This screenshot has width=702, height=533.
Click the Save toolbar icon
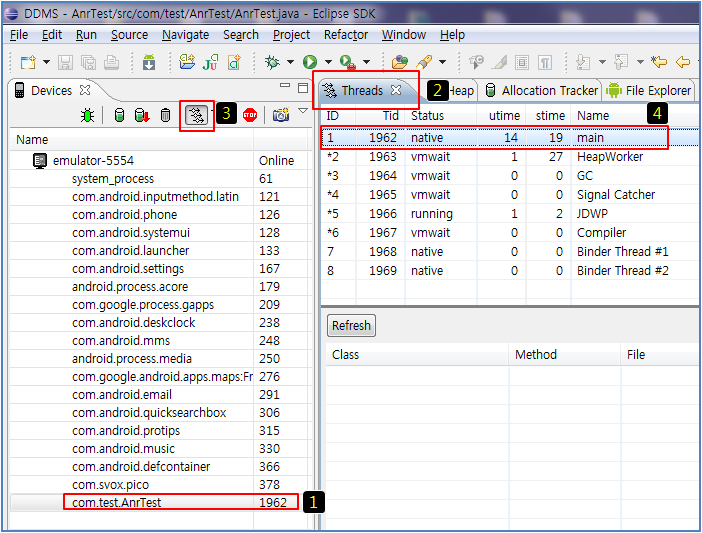(x=65, y=62)
